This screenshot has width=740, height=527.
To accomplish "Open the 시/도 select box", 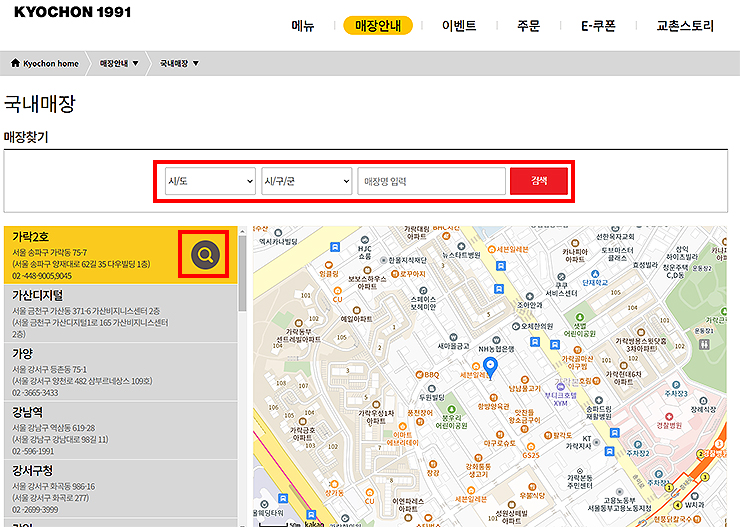I will [210, 181].
